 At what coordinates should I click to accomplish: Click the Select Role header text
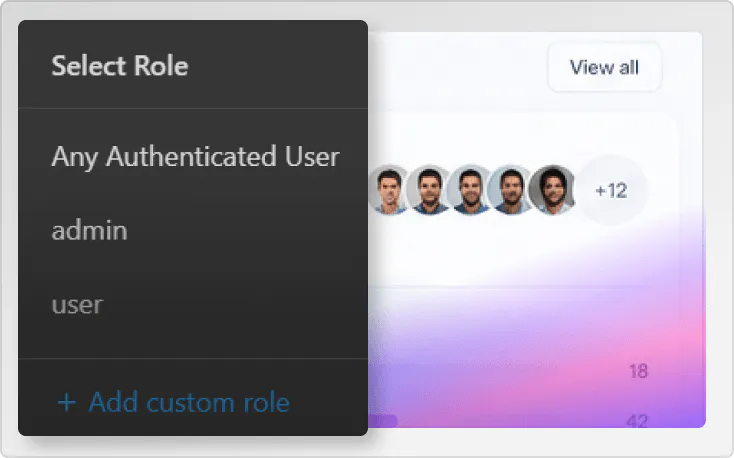point(120,66)
